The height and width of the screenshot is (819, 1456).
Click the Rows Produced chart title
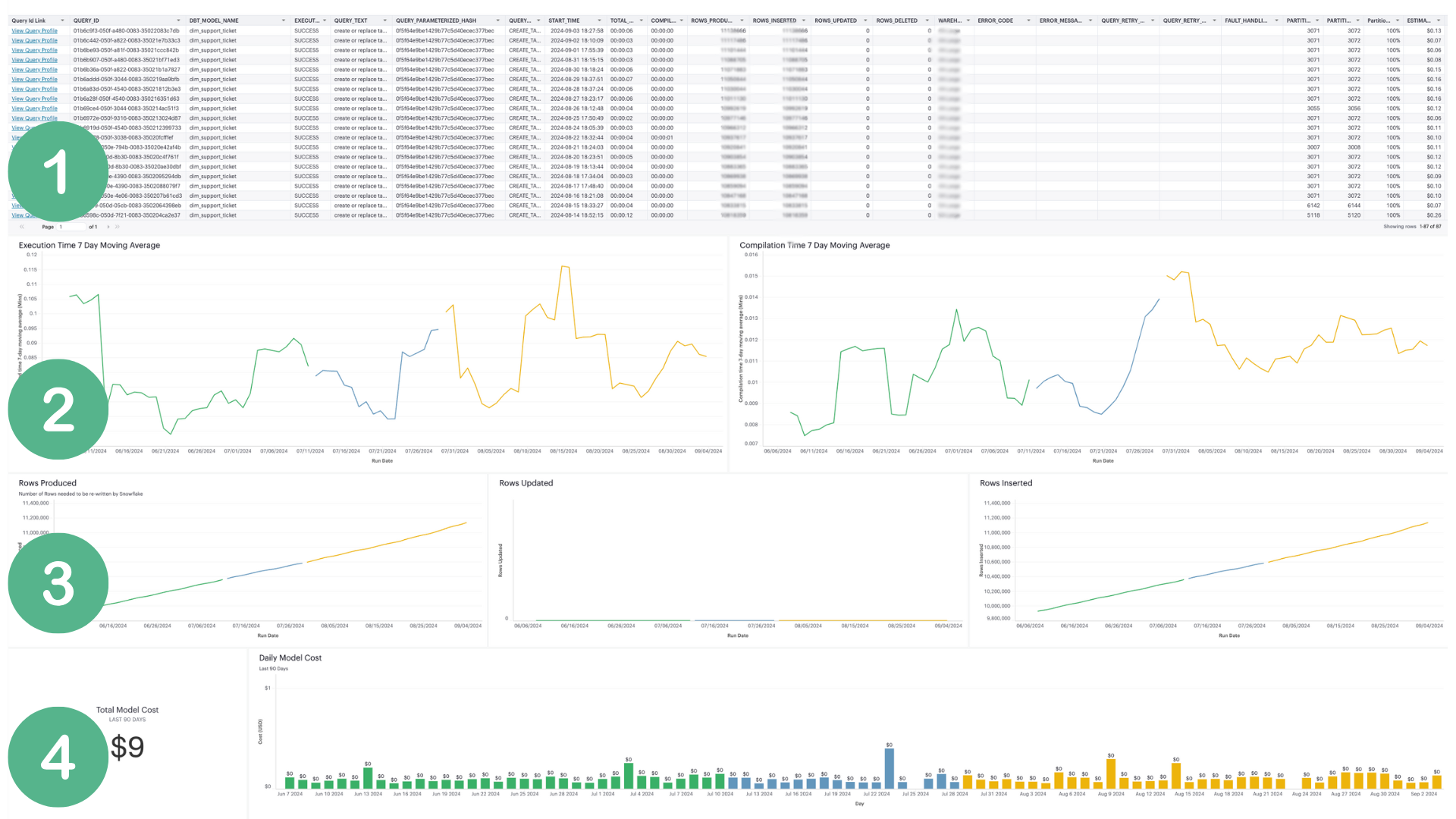[48, 483]
